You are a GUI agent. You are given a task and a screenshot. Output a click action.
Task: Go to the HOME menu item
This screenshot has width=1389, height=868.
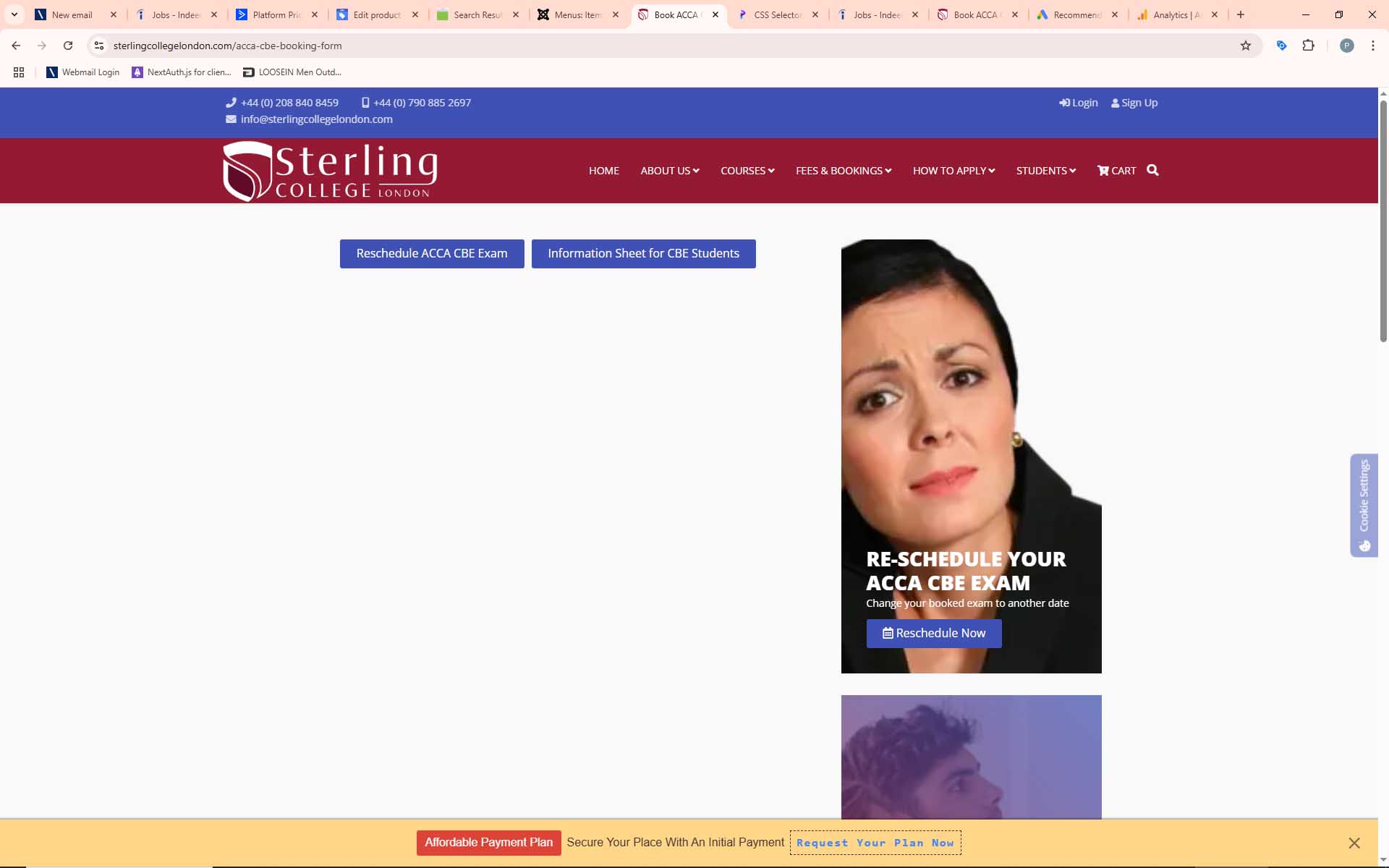point(603,171)
